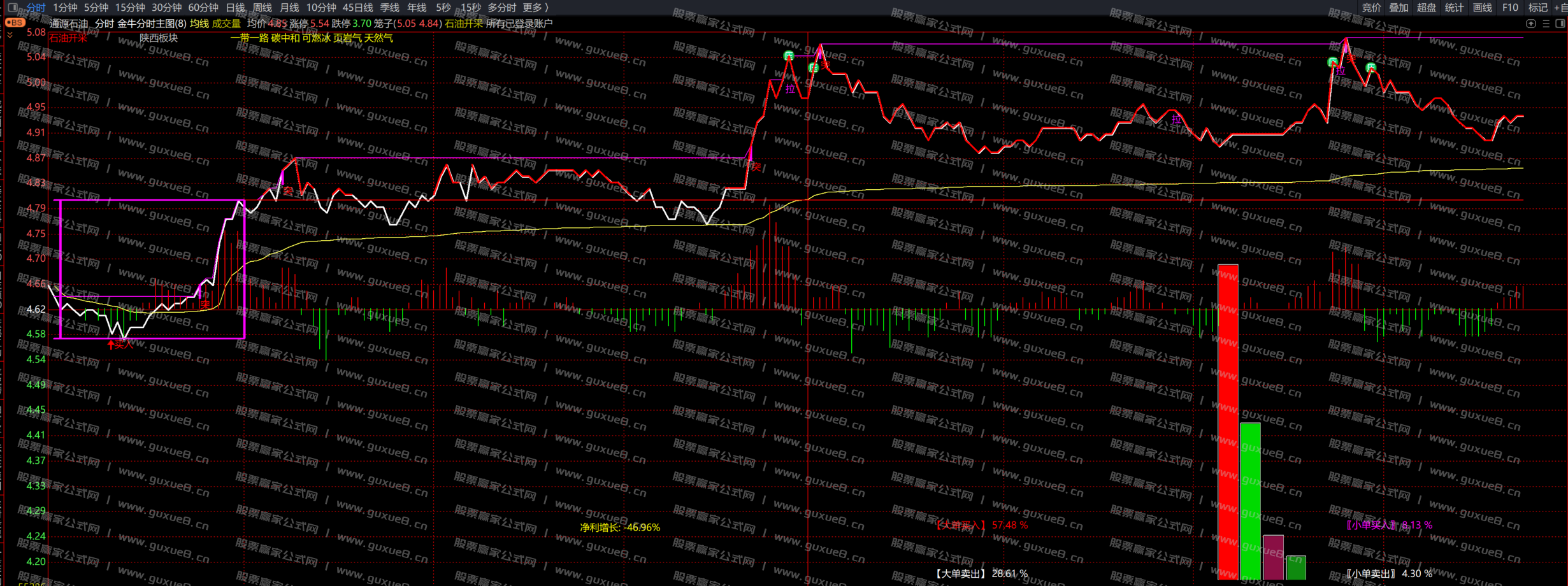Screen dimensions: 1568x586
Task: Click the 金牛分时主图(8) indicator name
Action: [x=152, y=24]
